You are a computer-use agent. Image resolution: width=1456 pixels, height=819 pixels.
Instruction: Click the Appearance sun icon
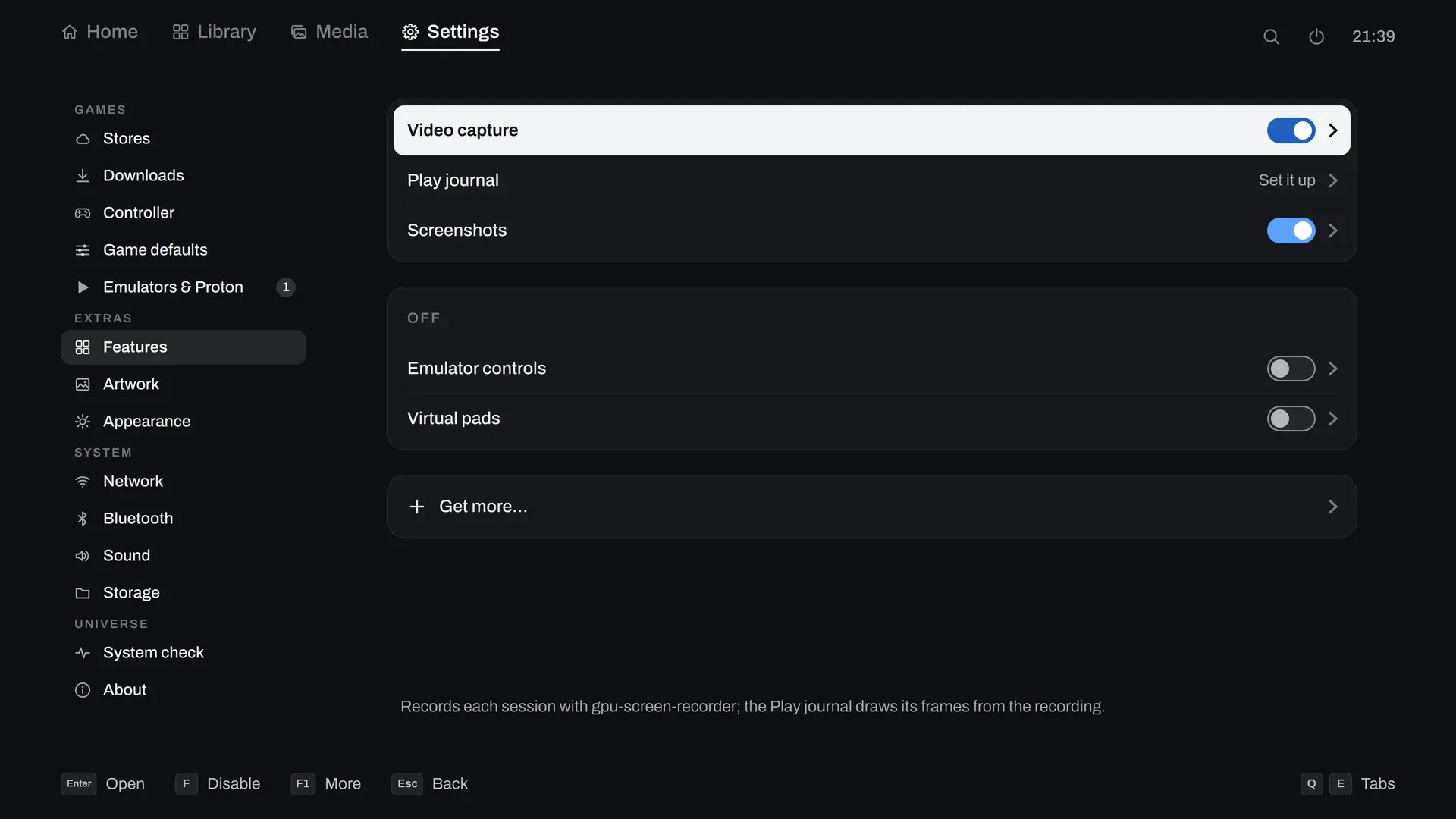[x=83, y=422]
